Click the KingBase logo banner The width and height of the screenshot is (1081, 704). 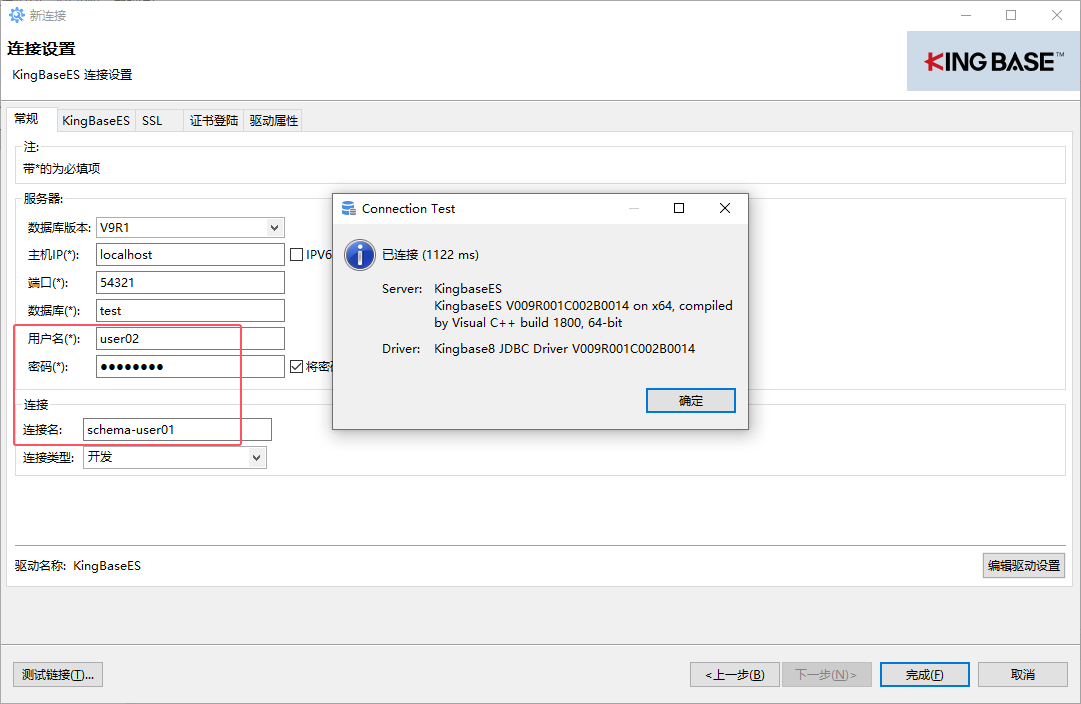993,61
